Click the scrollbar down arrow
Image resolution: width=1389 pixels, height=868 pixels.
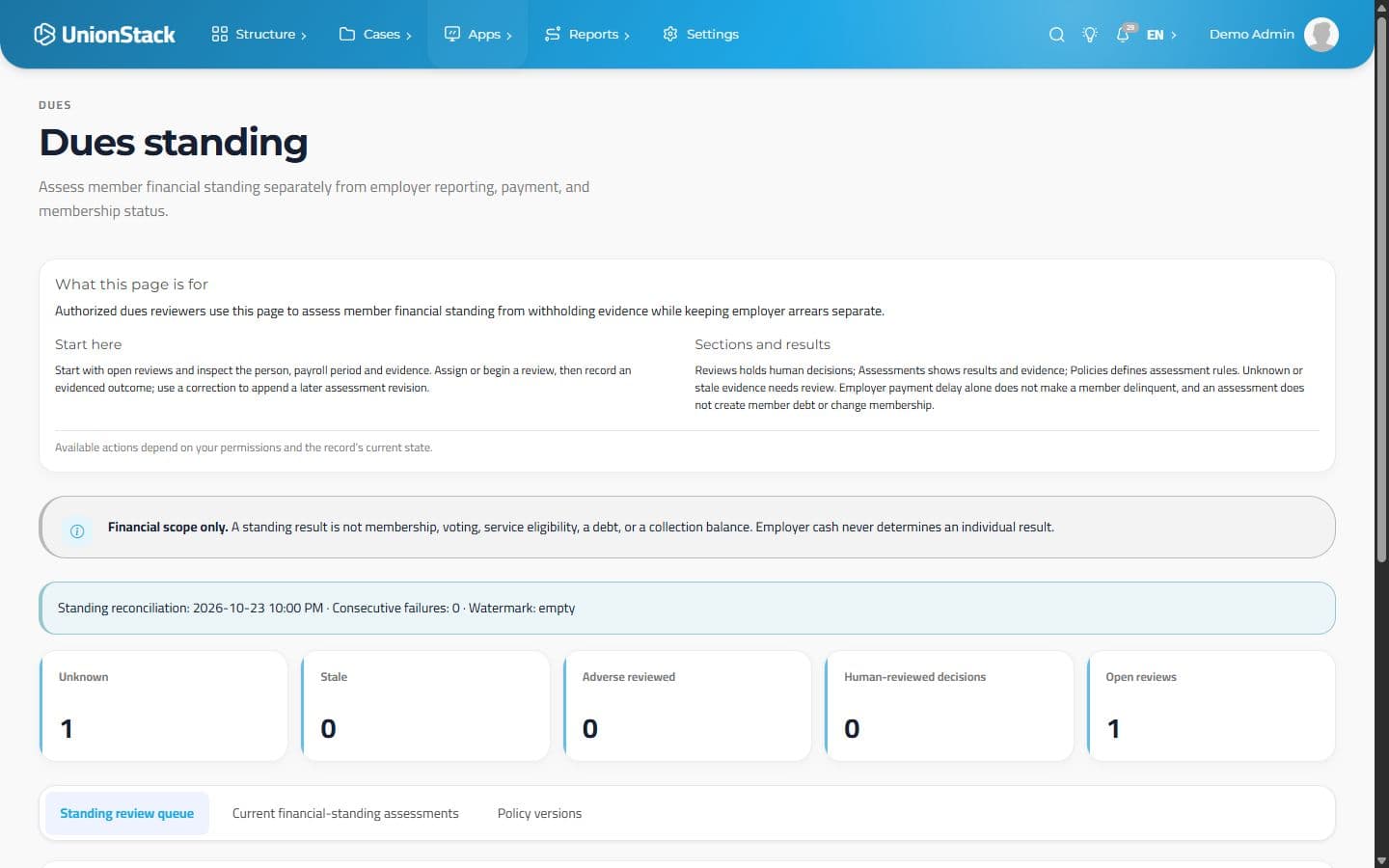1381,860
